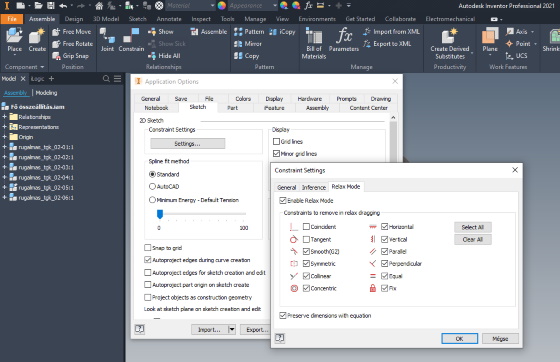Expand rugalmas_tgk_02-01:1 node
The width and height of the screenshot is (560, 362).
pos(4,147)
